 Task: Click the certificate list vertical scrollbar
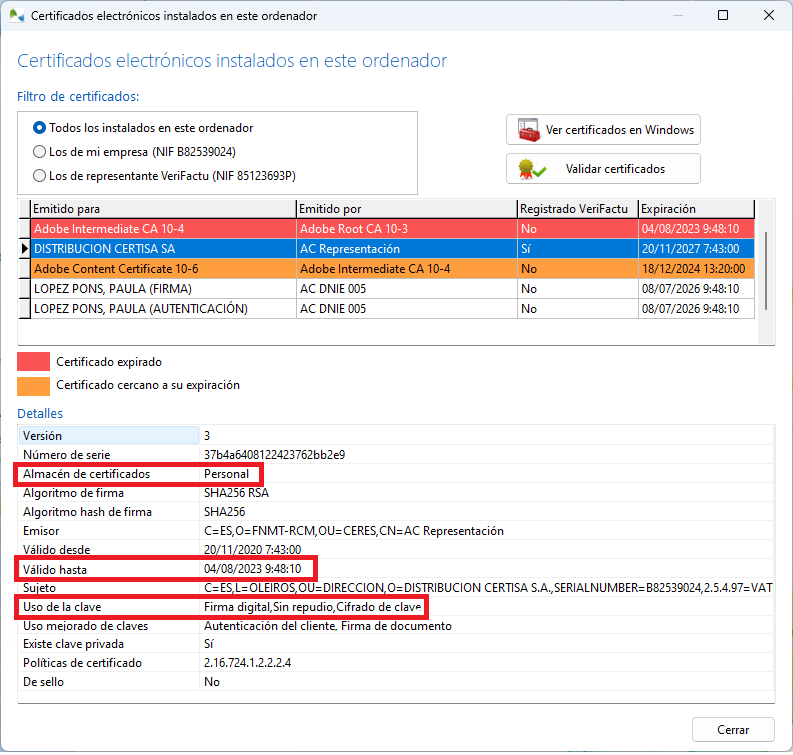click(766, 272)
